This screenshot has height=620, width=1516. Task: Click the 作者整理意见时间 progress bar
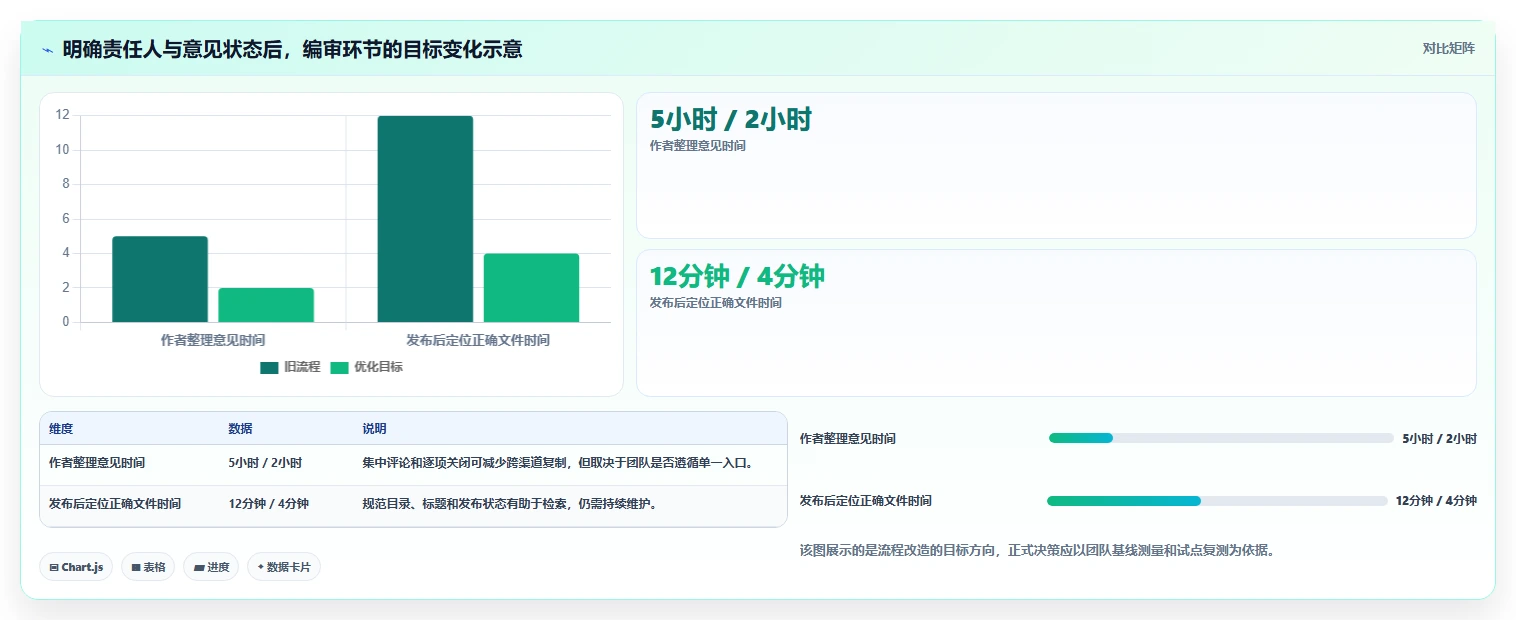click(x=1221, y=438)
